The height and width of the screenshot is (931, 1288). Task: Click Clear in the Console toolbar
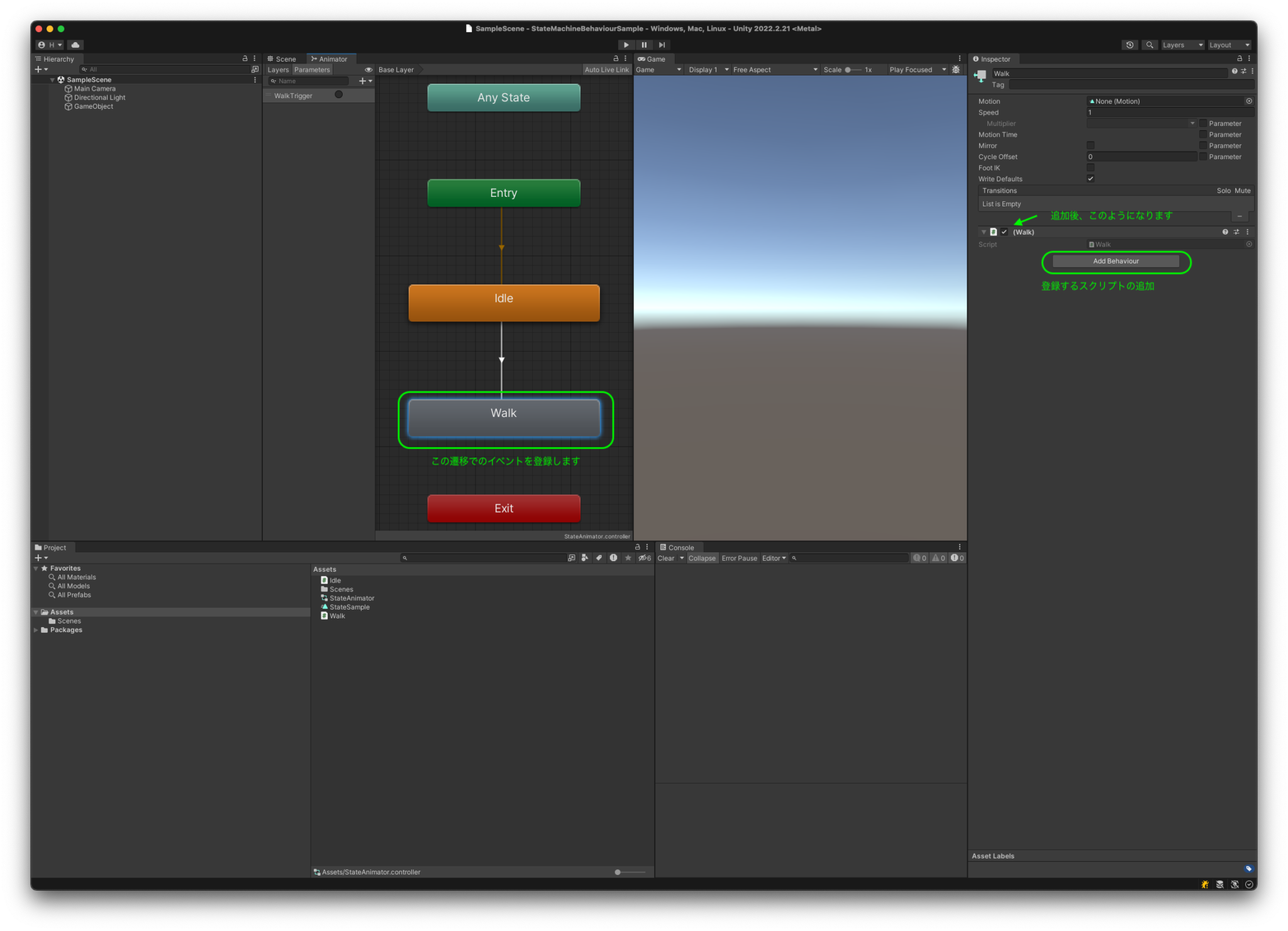tap(666, 558)
